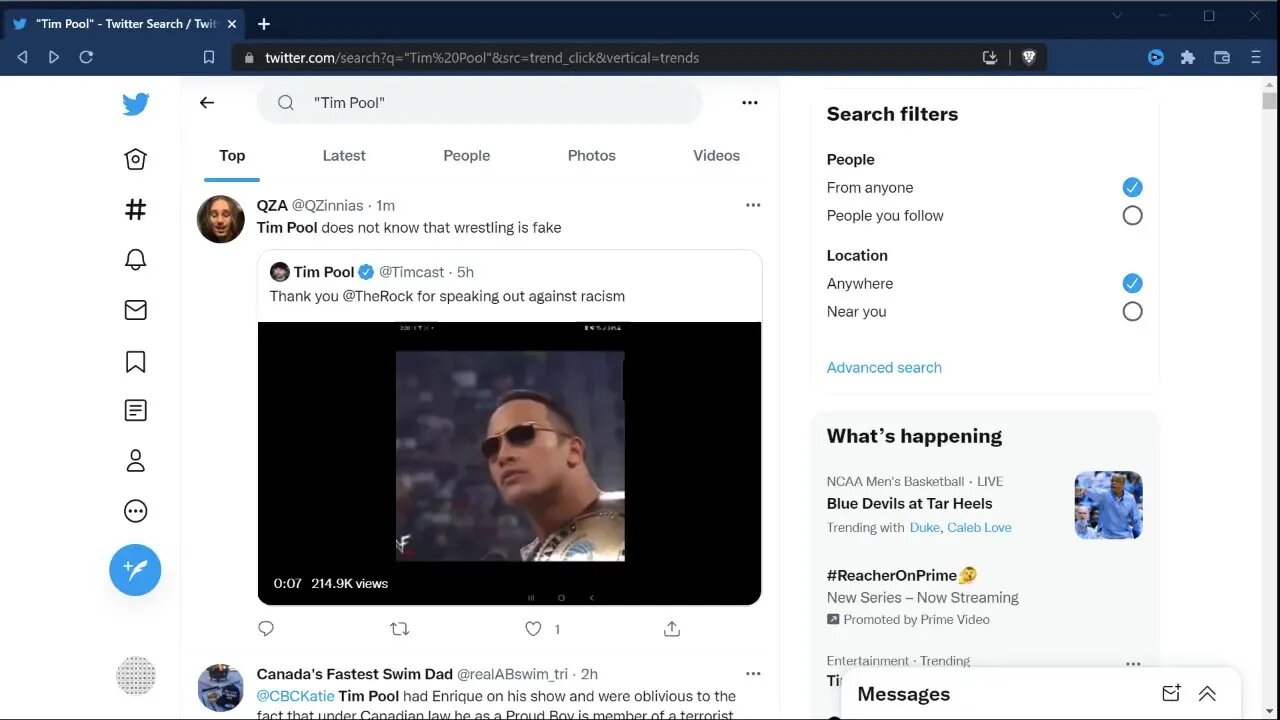Switch to the Top tab
Image resolution: width=1280 pixels, height=720 pixels.
coord(232,156)
